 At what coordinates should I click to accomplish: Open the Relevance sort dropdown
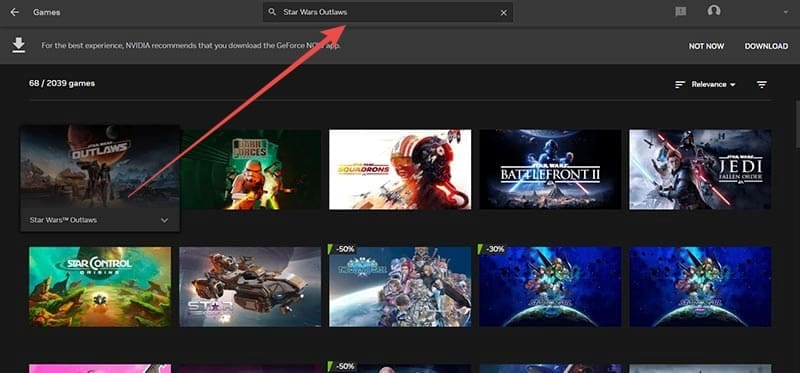point(713,85)
